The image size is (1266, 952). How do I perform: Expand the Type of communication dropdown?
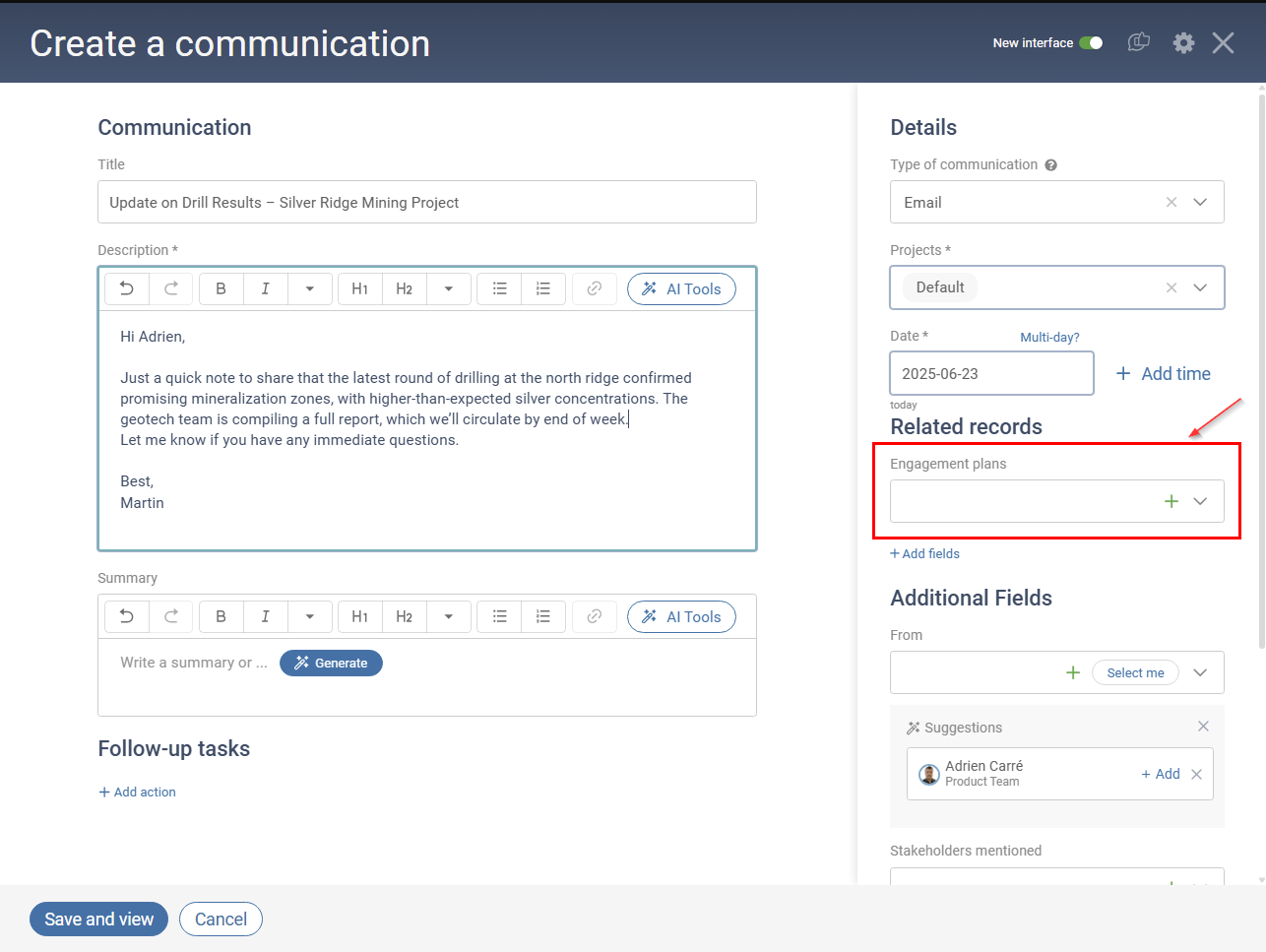(1200, 202)
